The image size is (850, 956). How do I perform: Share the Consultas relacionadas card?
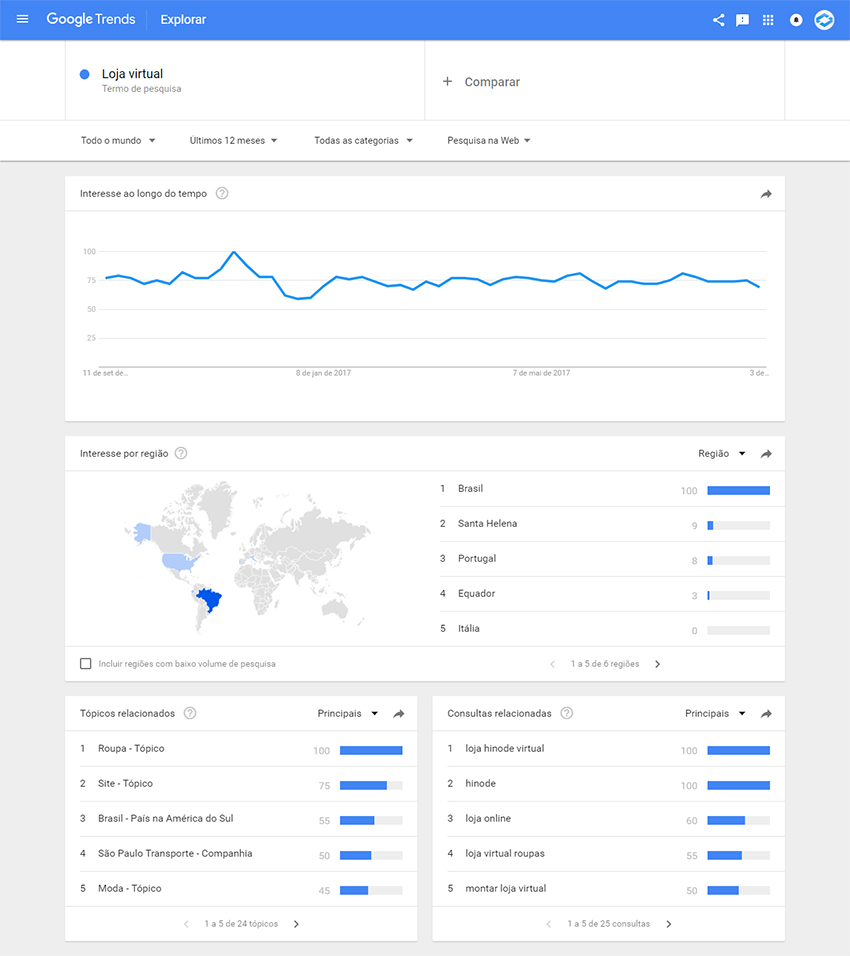click(766, 713)
